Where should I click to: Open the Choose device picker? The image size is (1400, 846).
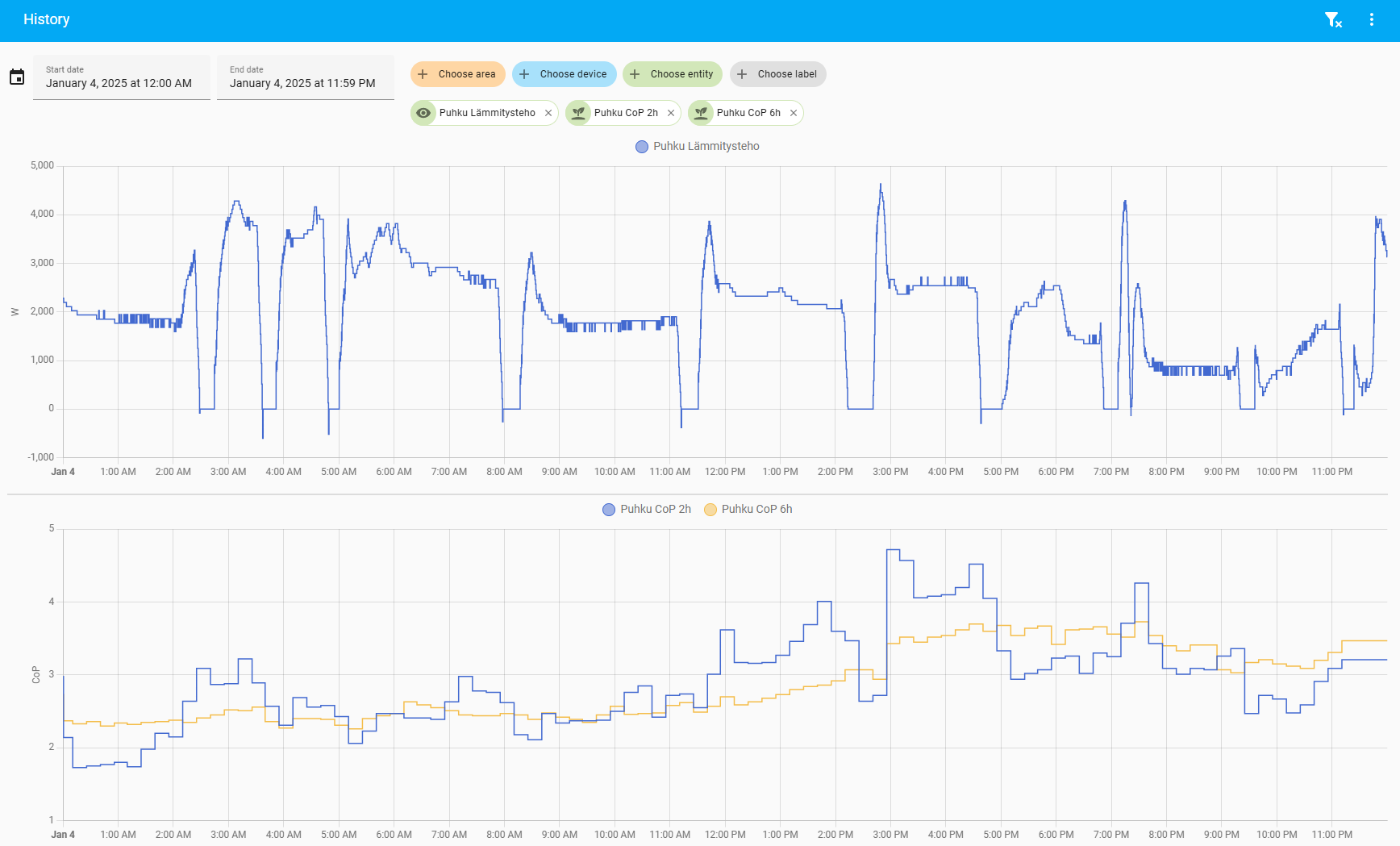tap(564, 74)
